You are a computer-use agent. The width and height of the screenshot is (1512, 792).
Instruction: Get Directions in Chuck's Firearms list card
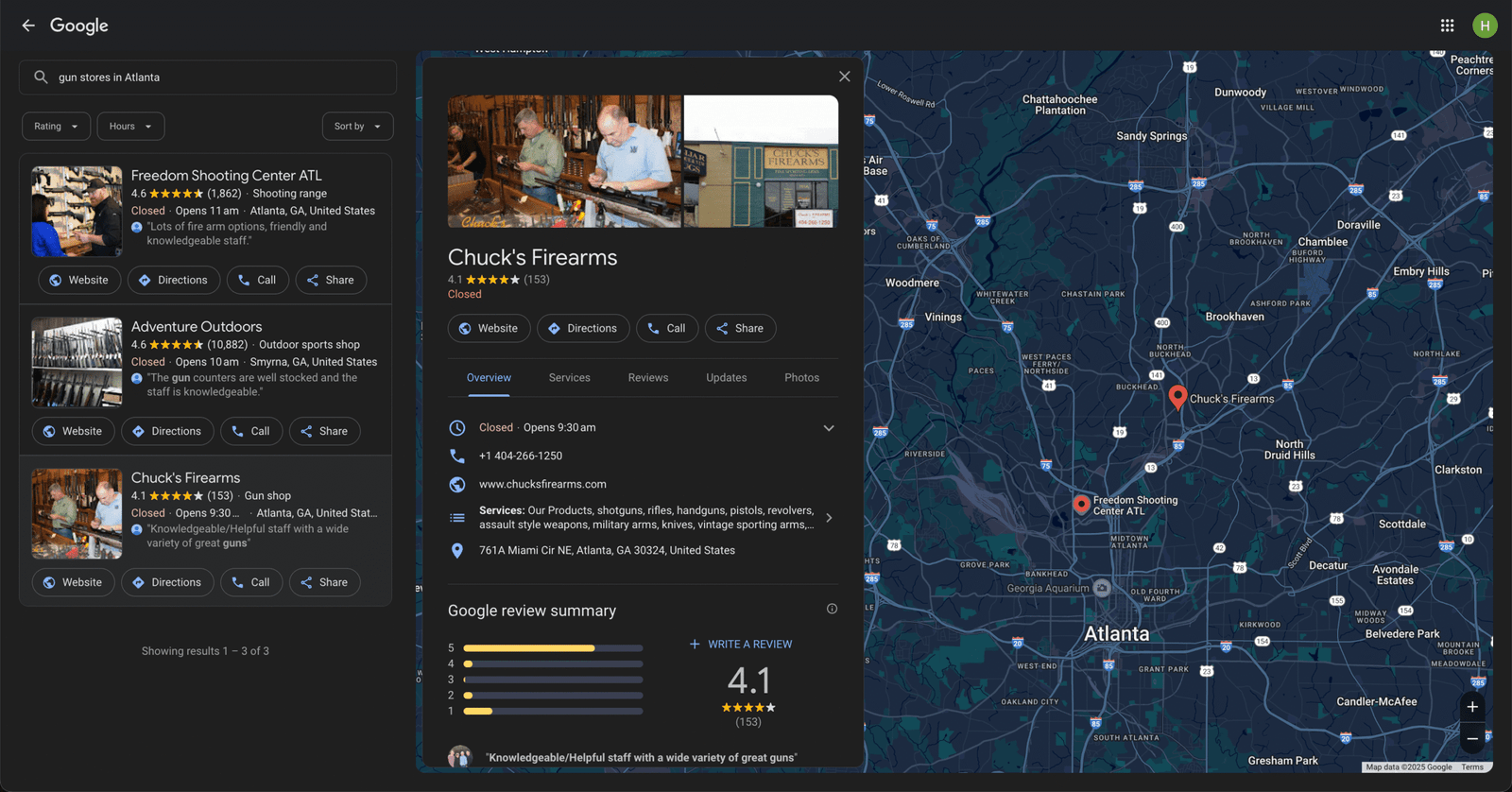tap(167, 582)
